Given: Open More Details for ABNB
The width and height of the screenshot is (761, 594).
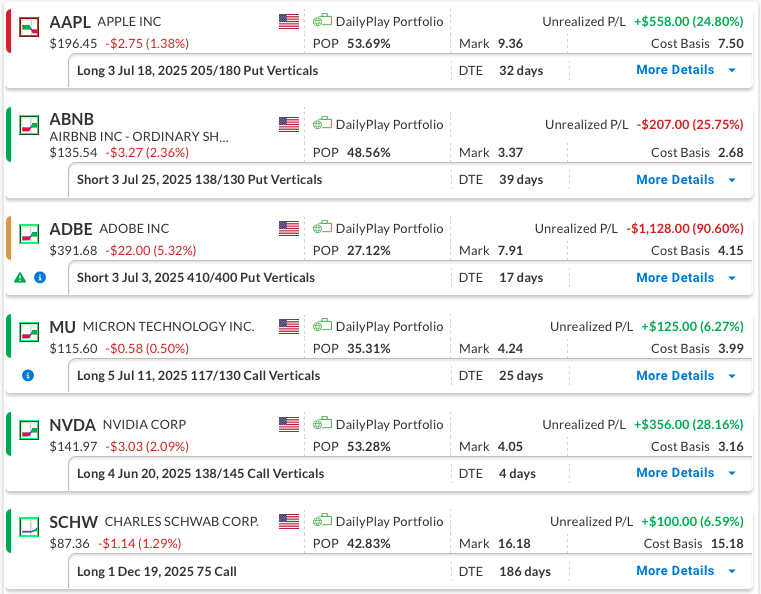Looking at the screenshot, I should 675,180.
